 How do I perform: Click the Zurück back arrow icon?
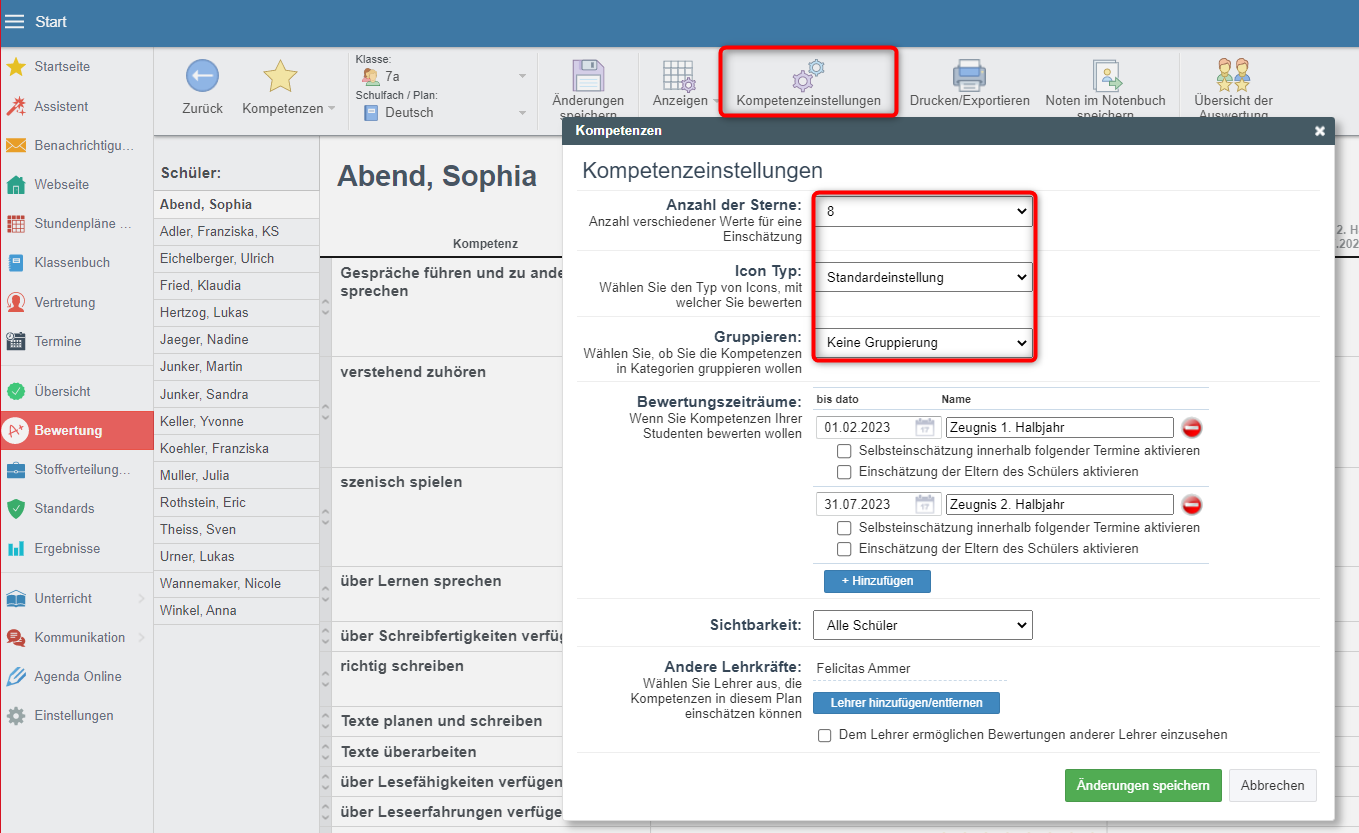coord(202,77)
